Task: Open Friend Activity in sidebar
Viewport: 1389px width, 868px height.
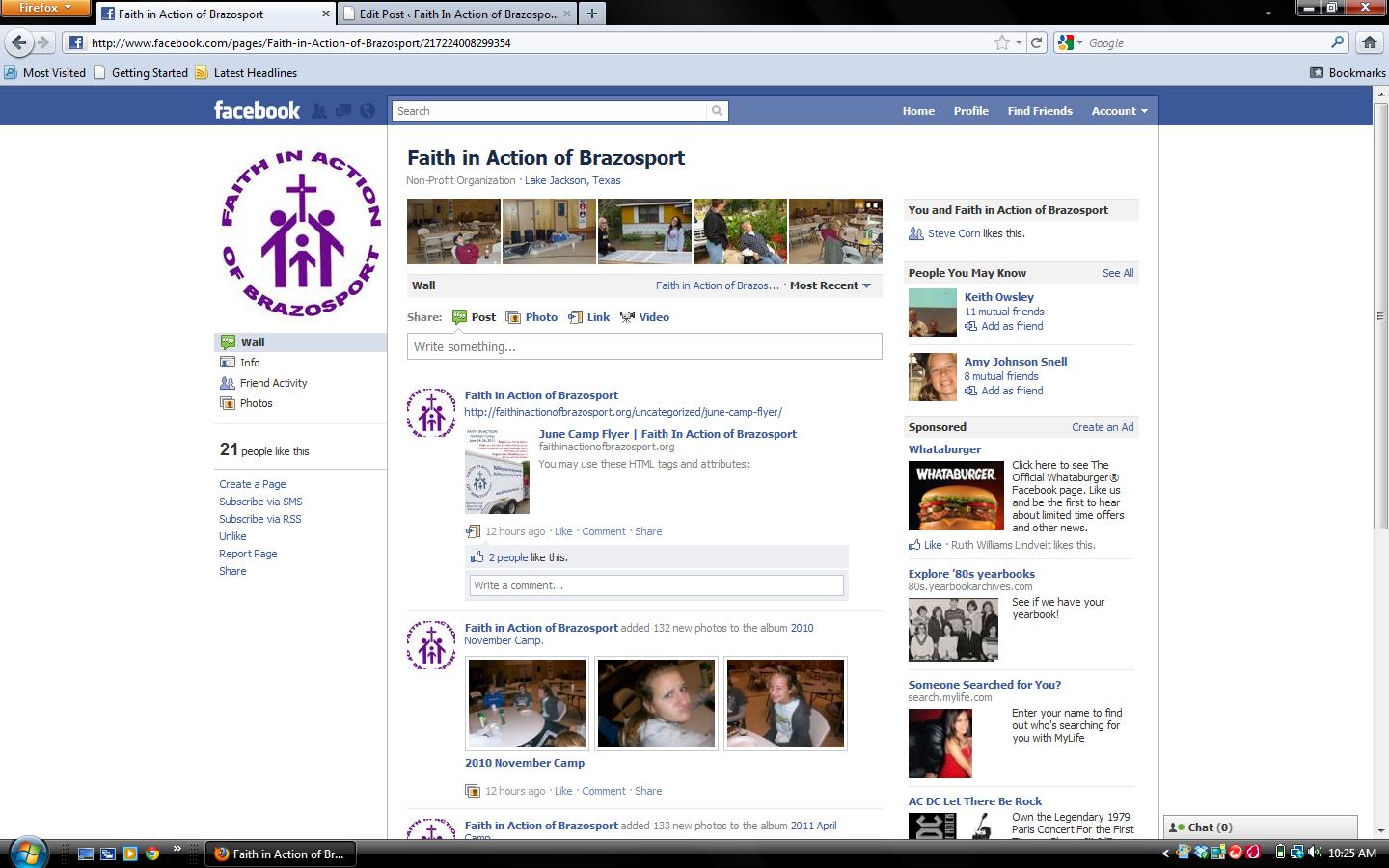Action: coord(273,383)
